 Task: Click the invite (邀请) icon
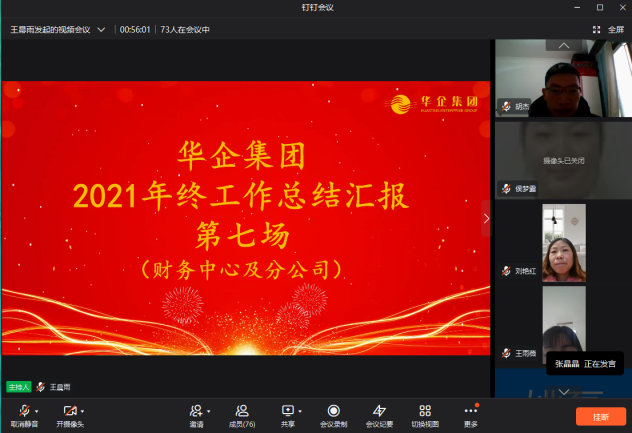click(x=196, y=411)
